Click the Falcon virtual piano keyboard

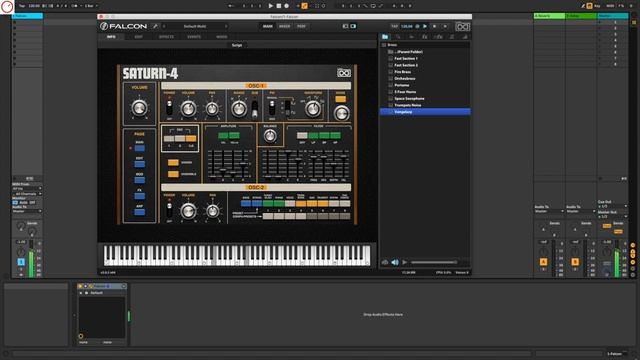tap(237, 255)
